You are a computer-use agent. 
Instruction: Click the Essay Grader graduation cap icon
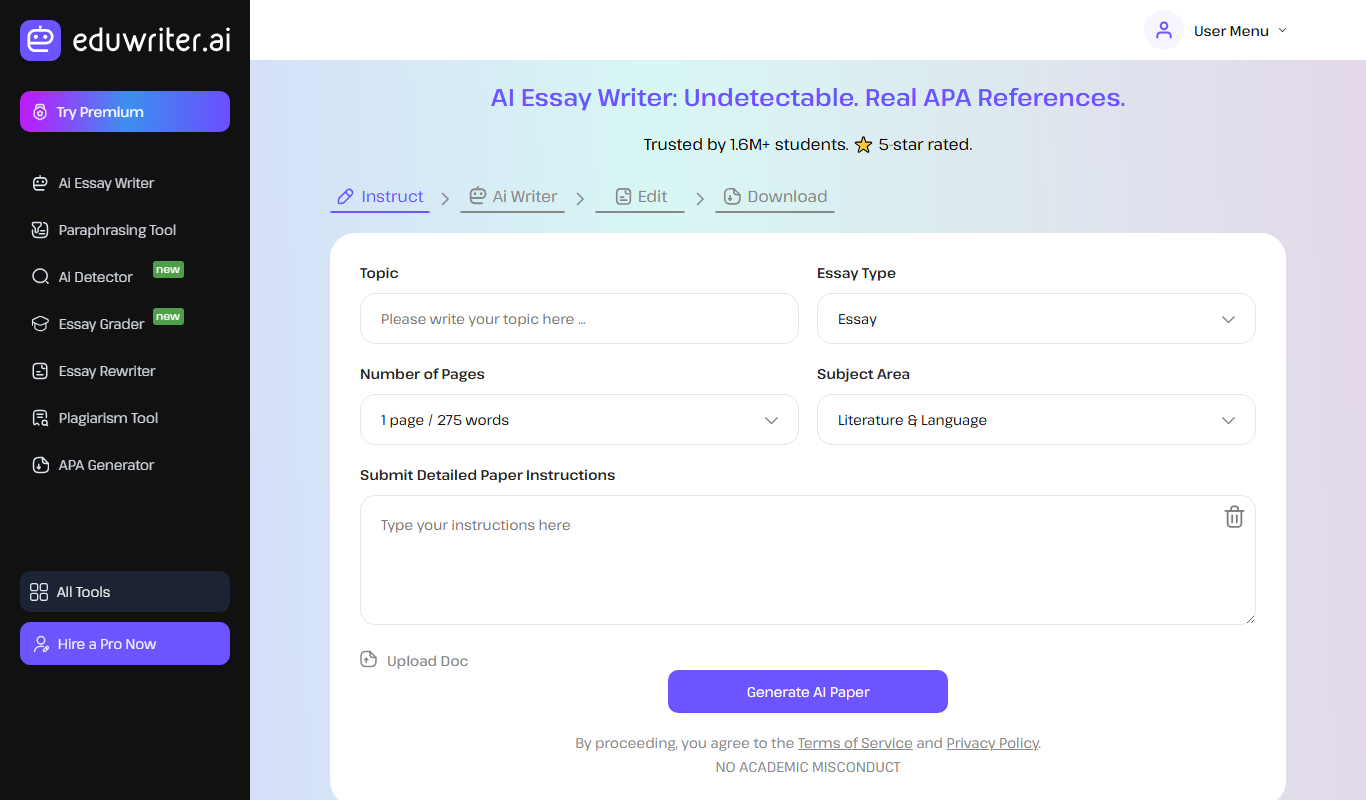coord(40,324)
